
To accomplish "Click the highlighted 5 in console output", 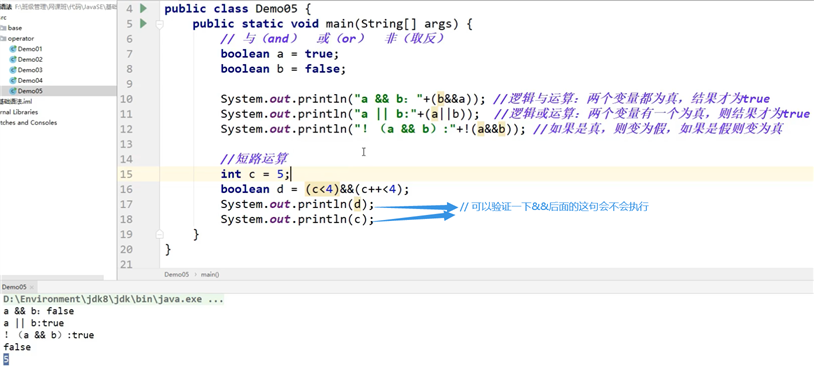I will click(x=6, y=359).
